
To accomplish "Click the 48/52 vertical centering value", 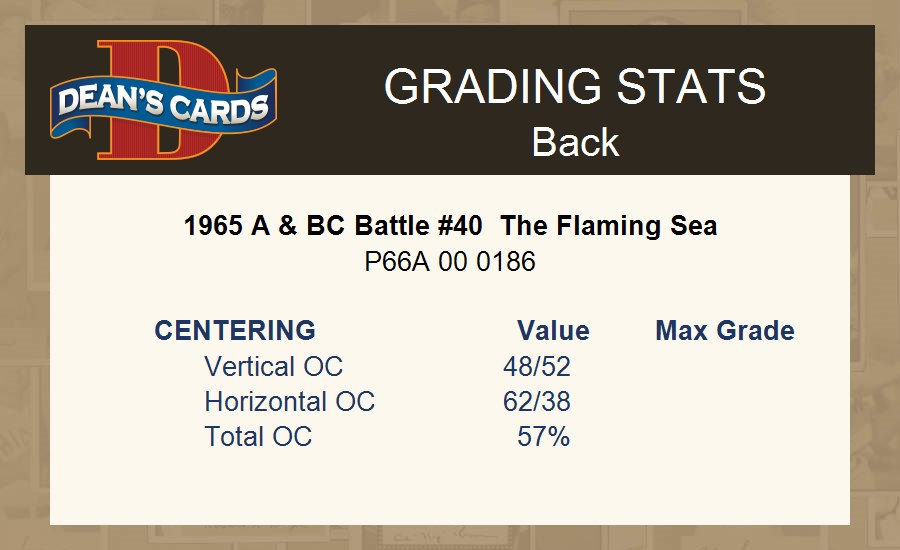I will pyautogui.click(x=537, y=367).
